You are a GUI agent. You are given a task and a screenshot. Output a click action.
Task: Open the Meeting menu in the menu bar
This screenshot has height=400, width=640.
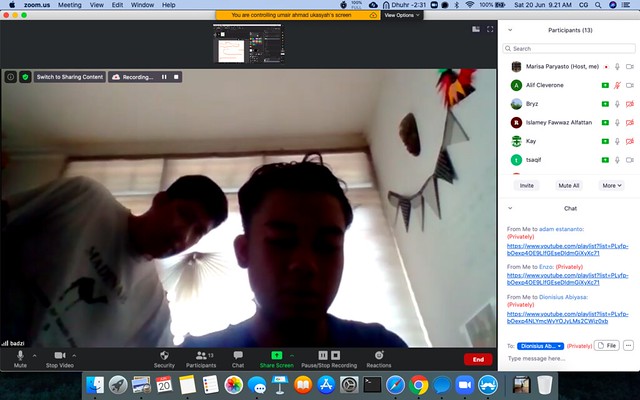pyautogui.click(x=70, y=5)
